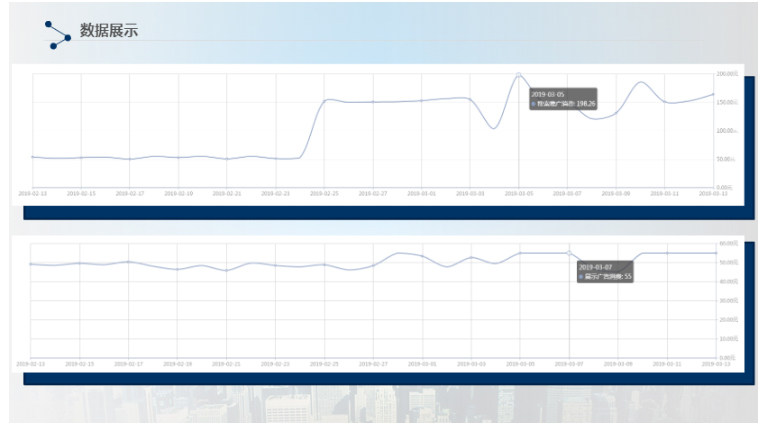Select 2019-03-13 label on bottom chart axis
Screen dimensions: 770x427
click(715, 363)
